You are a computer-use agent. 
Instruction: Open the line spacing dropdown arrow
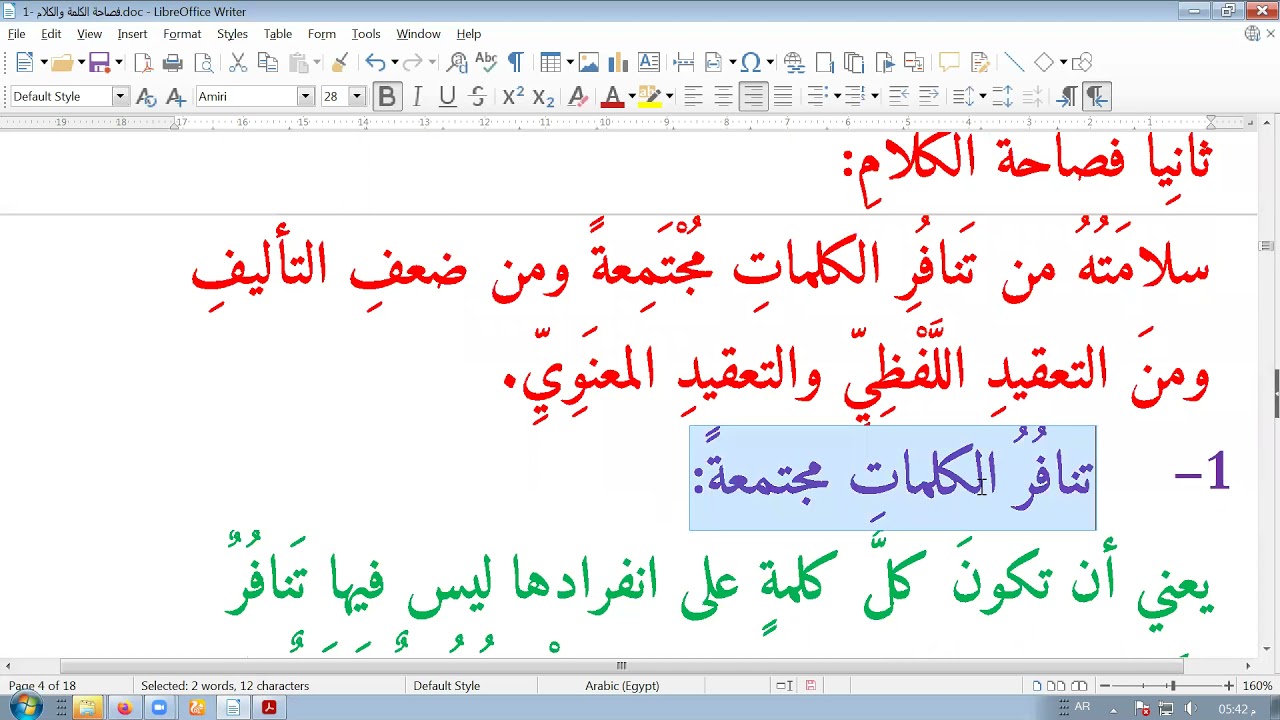[983, 97]
